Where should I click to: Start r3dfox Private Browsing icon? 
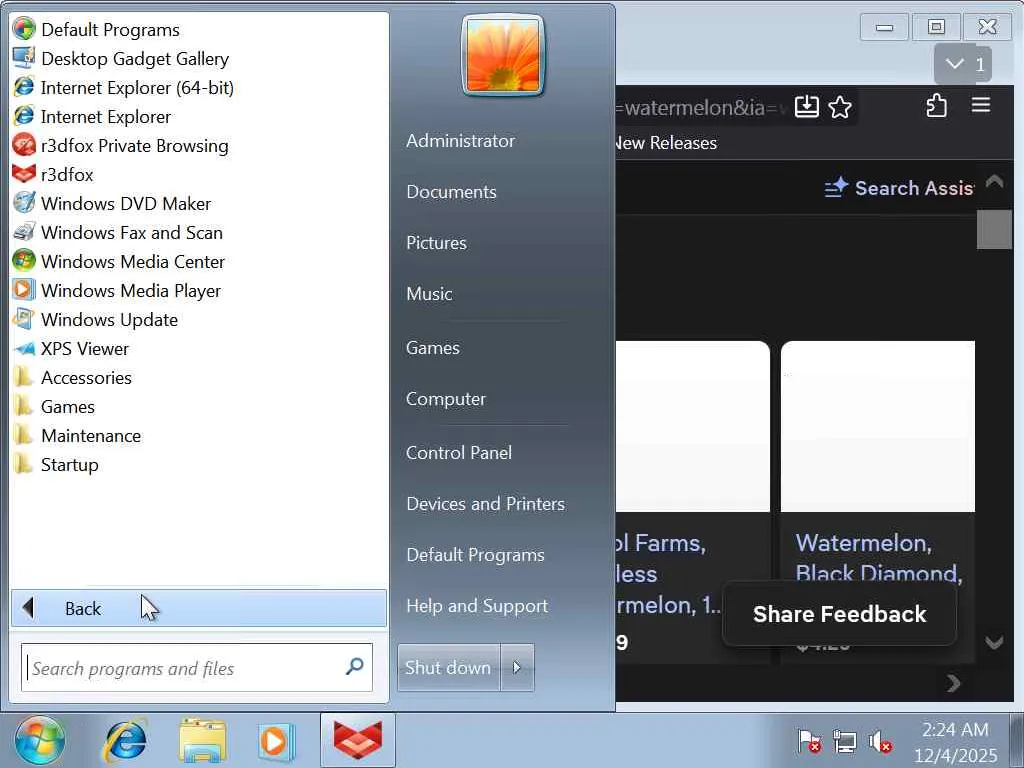point(24,145)
